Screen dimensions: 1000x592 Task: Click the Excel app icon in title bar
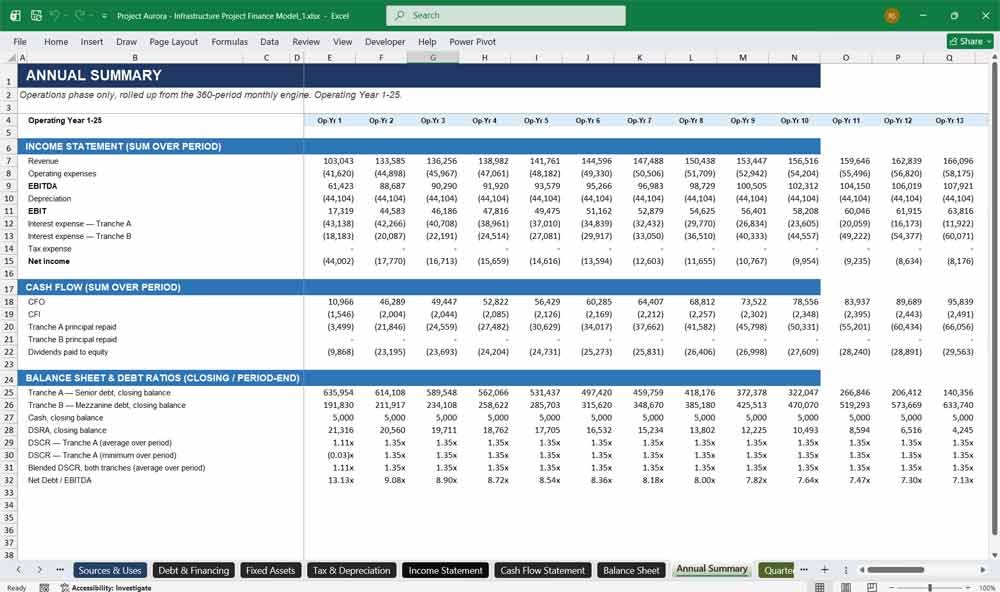[15, 15]
